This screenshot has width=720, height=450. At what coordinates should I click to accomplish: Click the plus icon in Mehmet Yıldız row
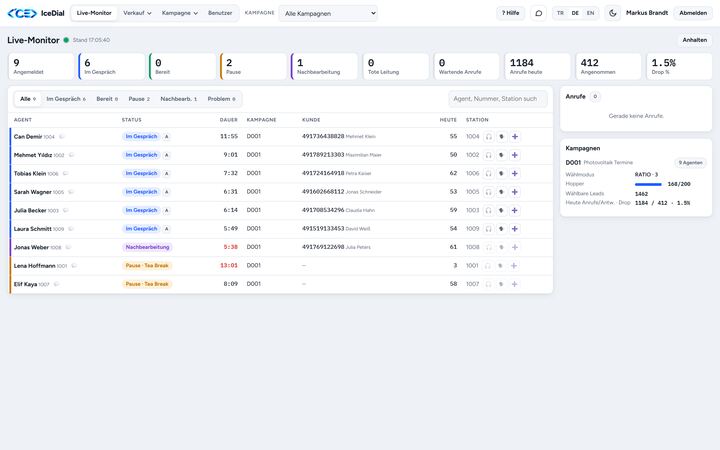click(515, 155)
